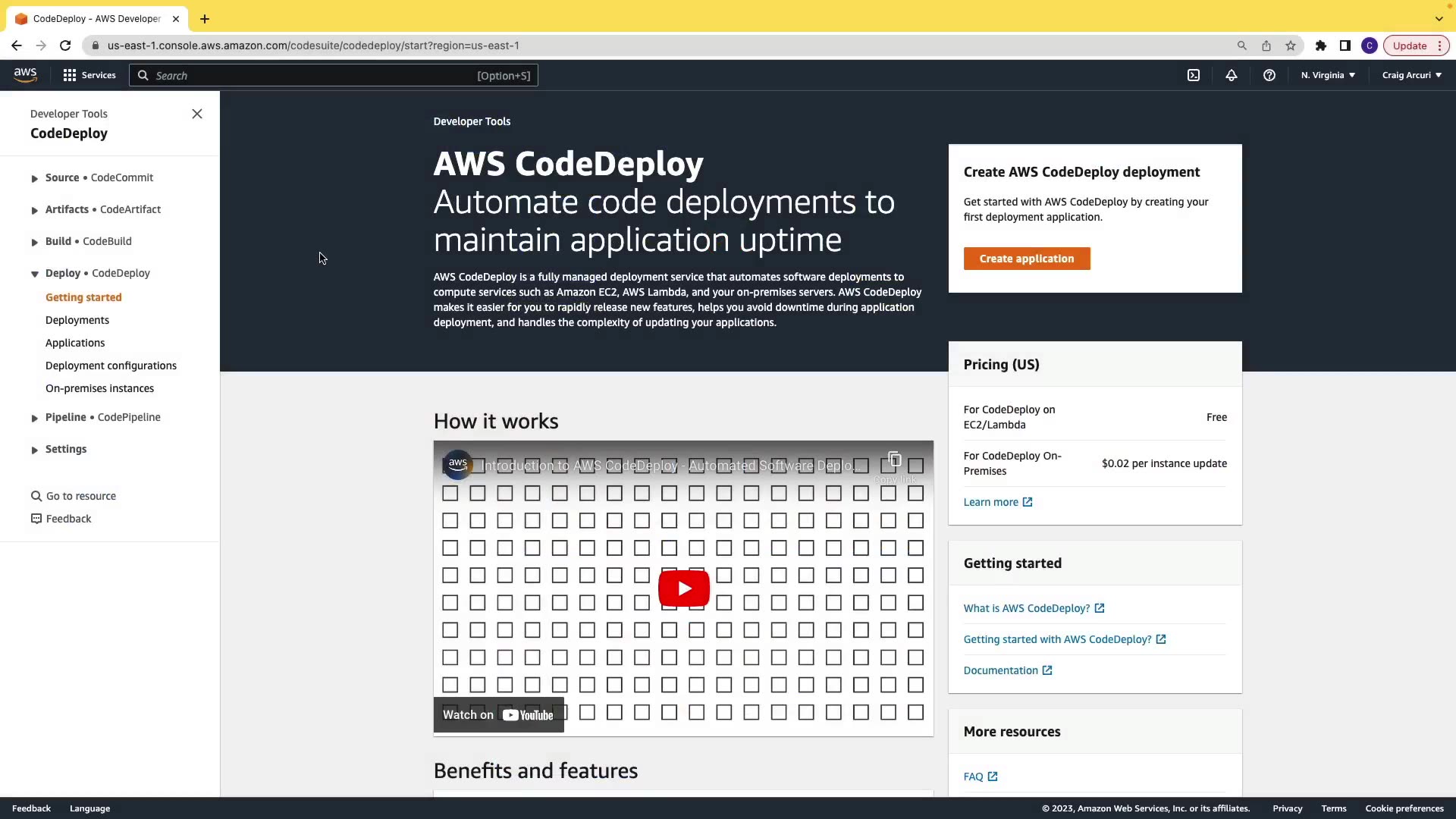Image resolution: width=1456 pixels, height=819 pixels.
Task: Expand Source CodeCommit section
Action: tap(35, 178)
